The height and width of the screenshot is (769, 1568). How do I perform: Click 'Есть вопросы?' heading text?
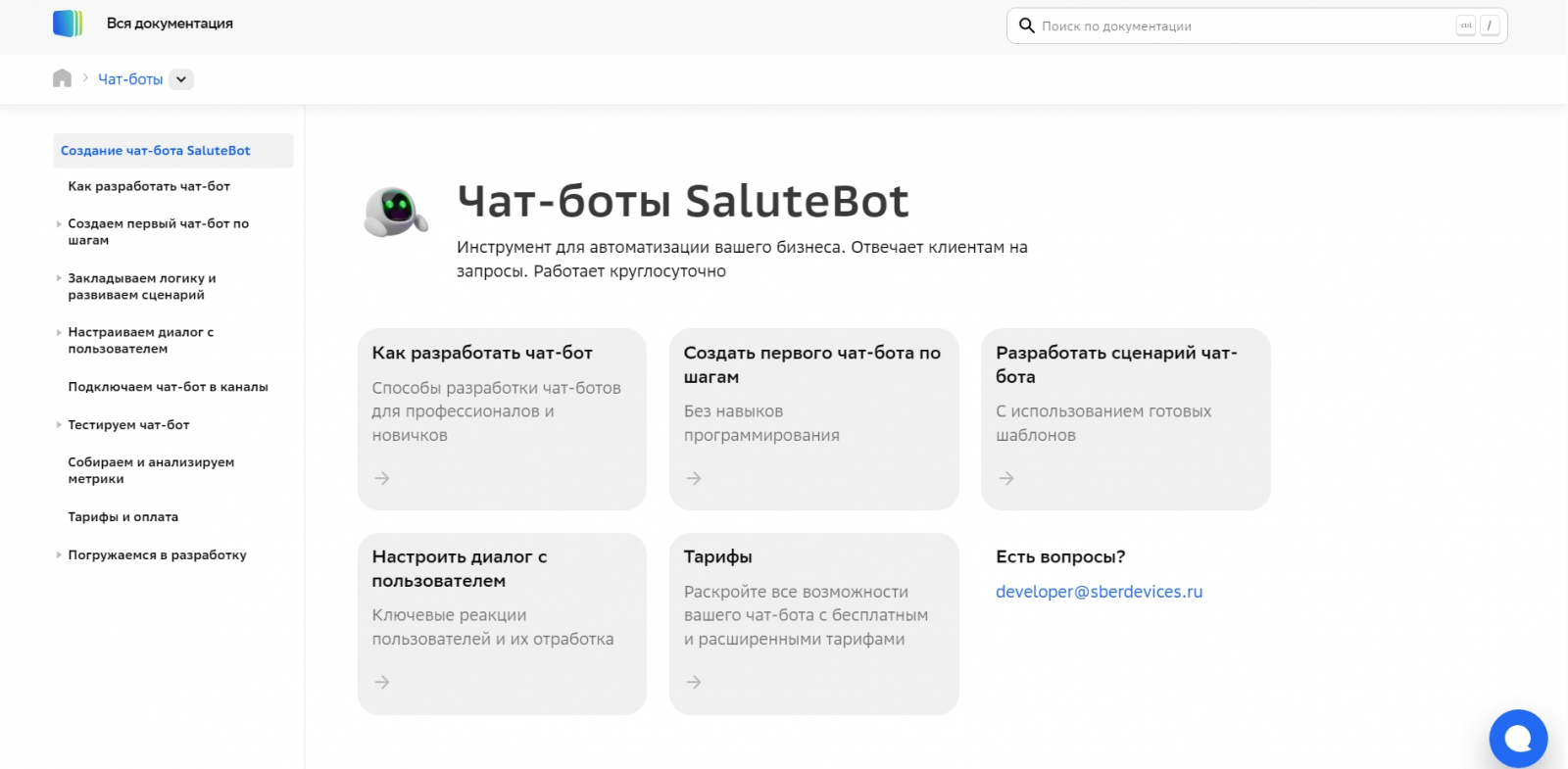[x=1060, y=556]
